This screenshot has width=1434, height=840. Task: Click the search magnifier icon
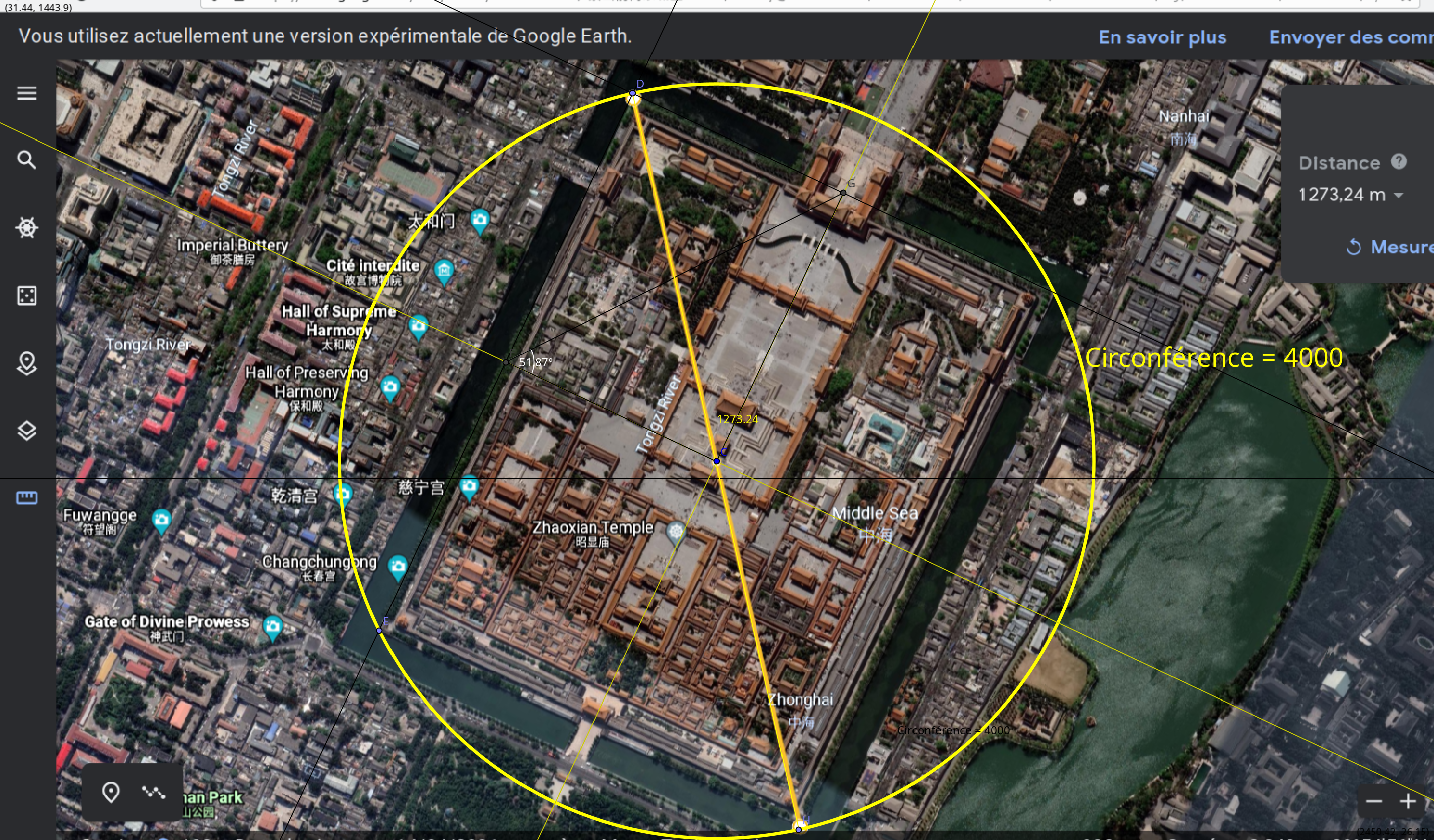pos(26,160)
